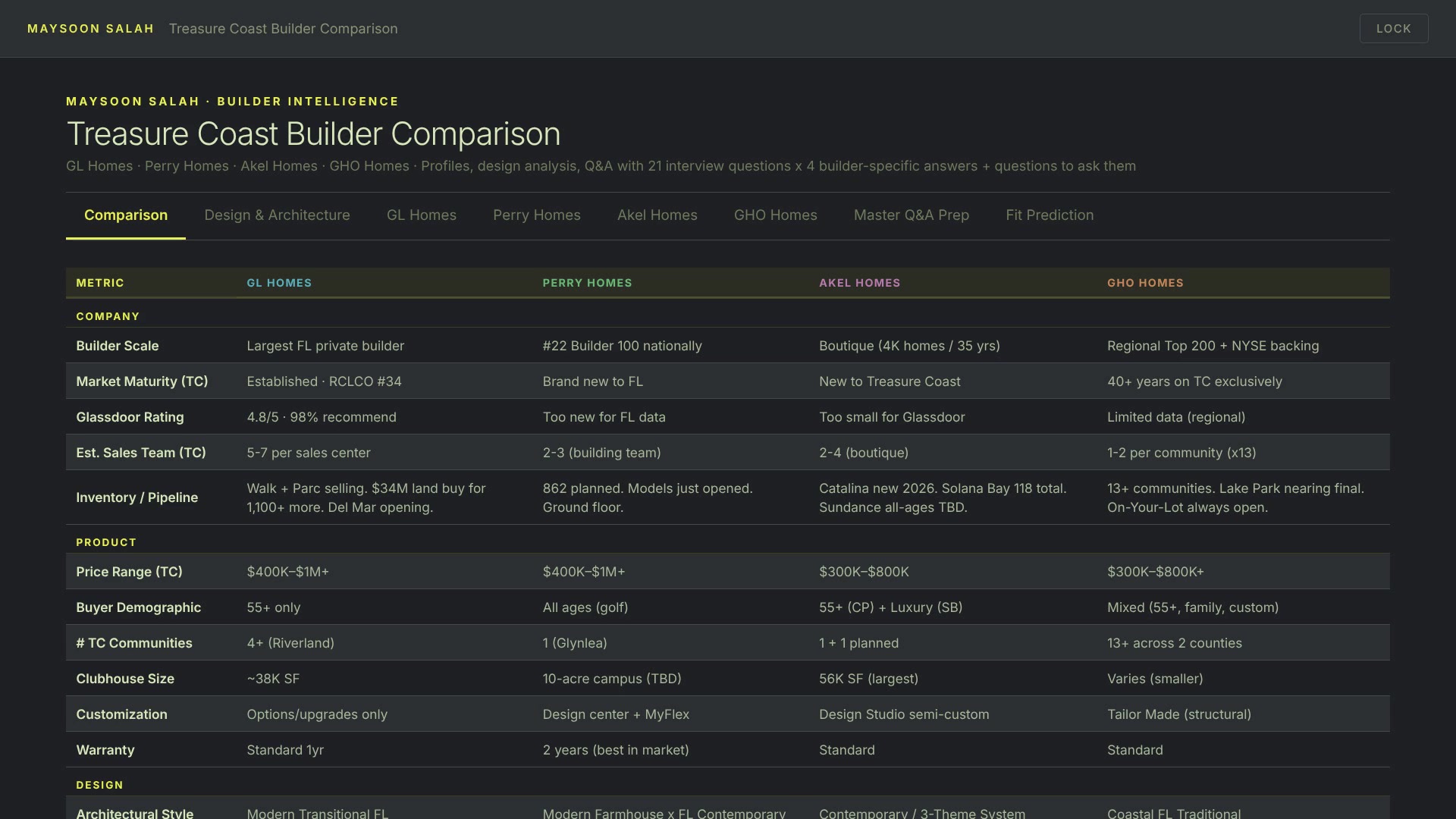Click the PRODUCT section heading
The image size is (1456, 819).
click(x=106, y=542)
